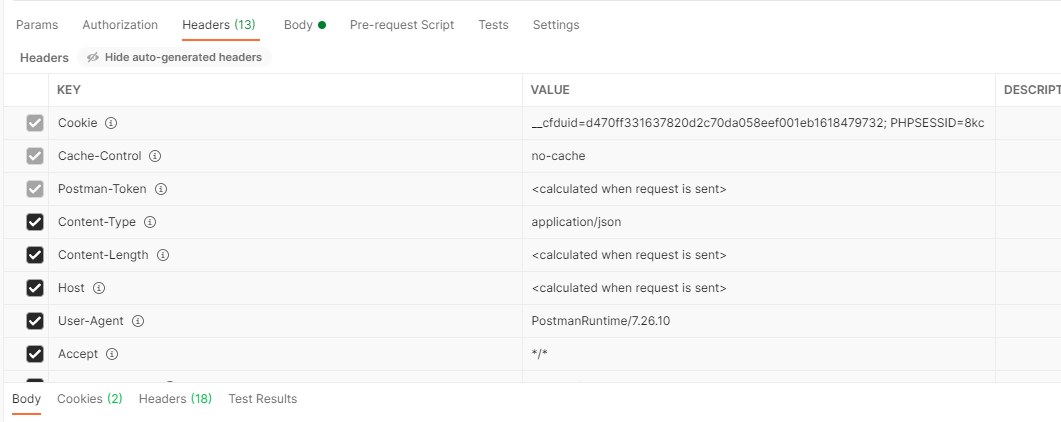1061x422 pixels.
Task: Click the info icon beside Cache-Control
Action: pyautogui.click(x=155, y=156)
